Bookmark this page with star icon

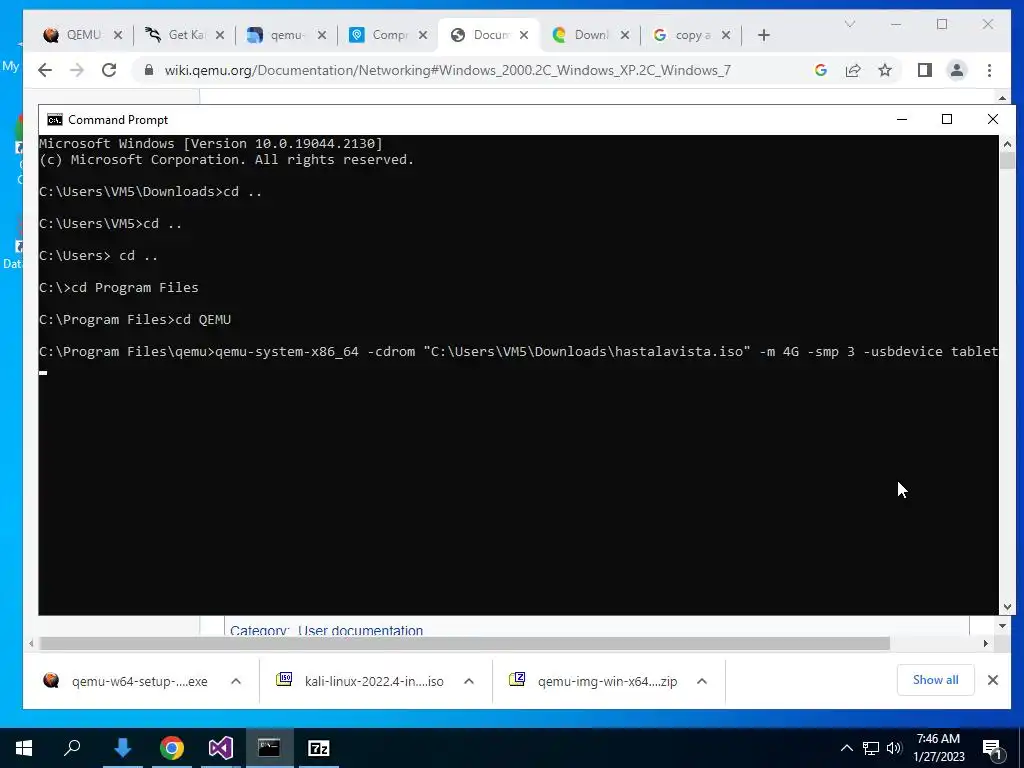[x=885, y=70]
